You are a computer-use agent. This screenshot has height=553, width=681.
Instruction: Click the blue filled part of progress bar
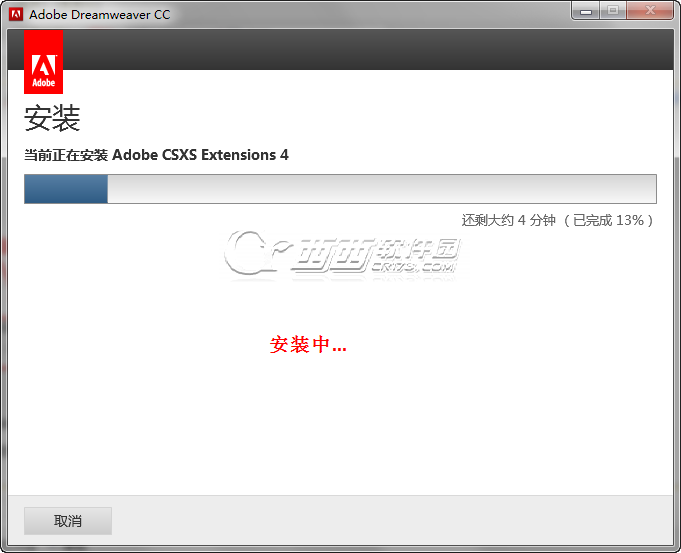coord(66,189)
